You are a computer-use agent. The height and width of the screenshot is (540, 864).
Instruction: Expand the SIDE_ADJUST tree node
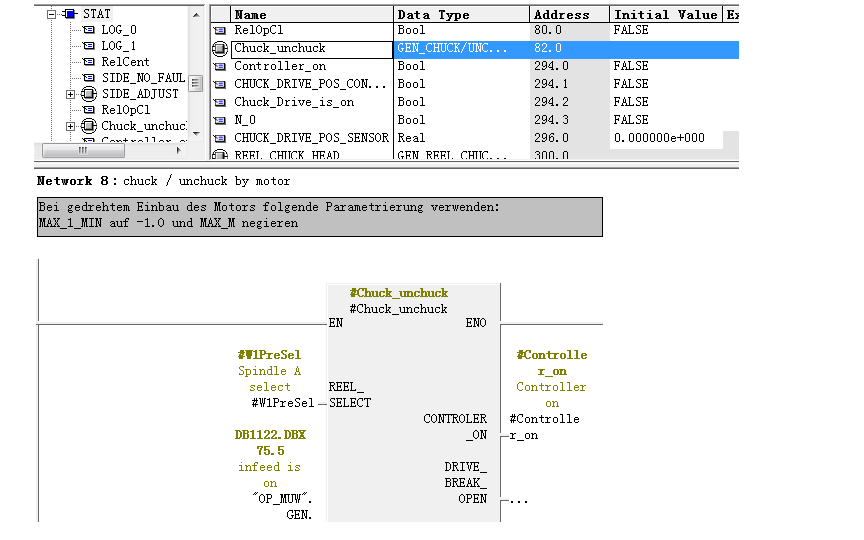pyautogui.click(x=71, y=94)
